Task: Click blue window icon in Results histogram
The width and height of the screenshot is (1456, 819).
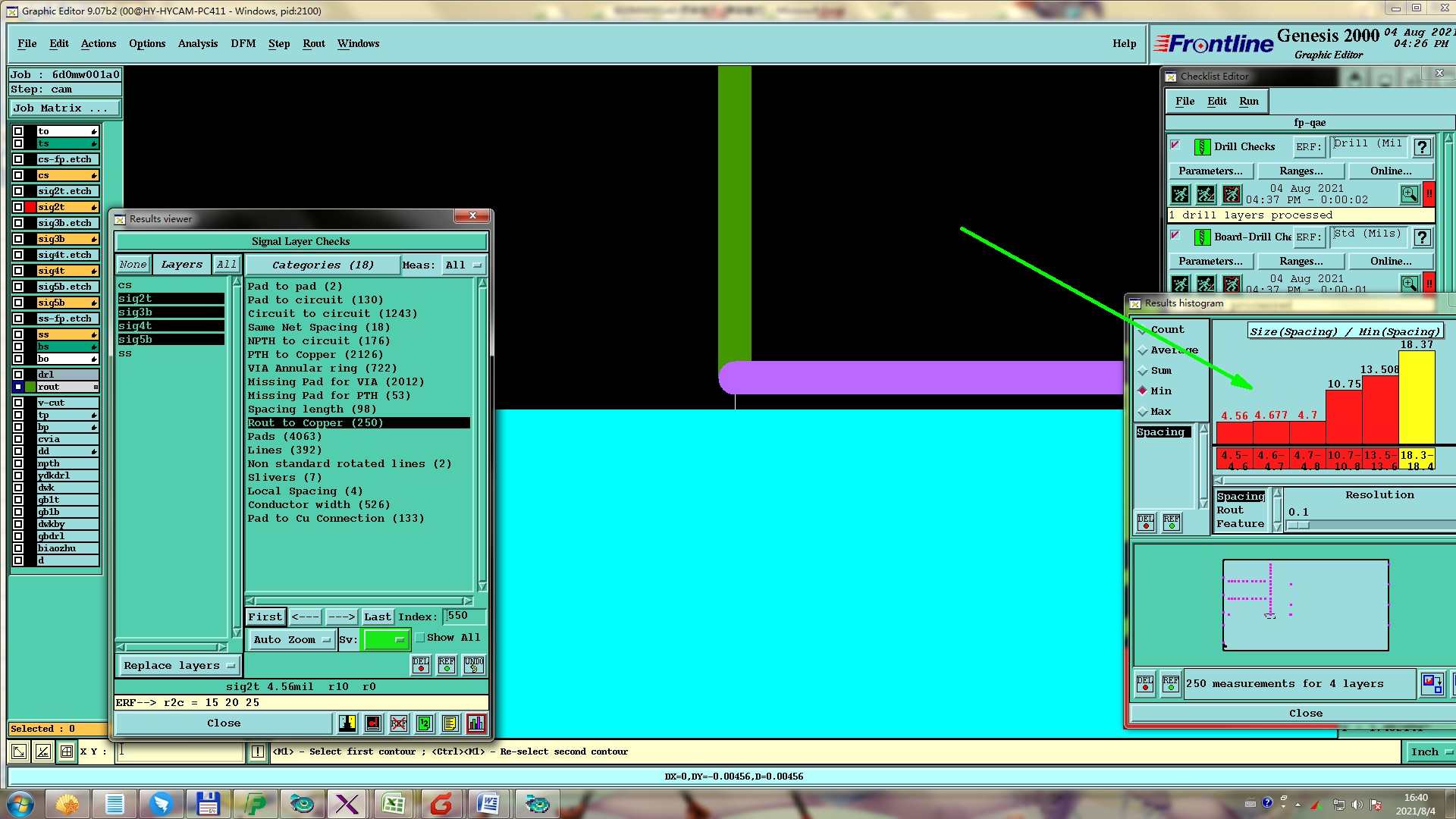Action: pyautogui.click(x=1432, y=684)
